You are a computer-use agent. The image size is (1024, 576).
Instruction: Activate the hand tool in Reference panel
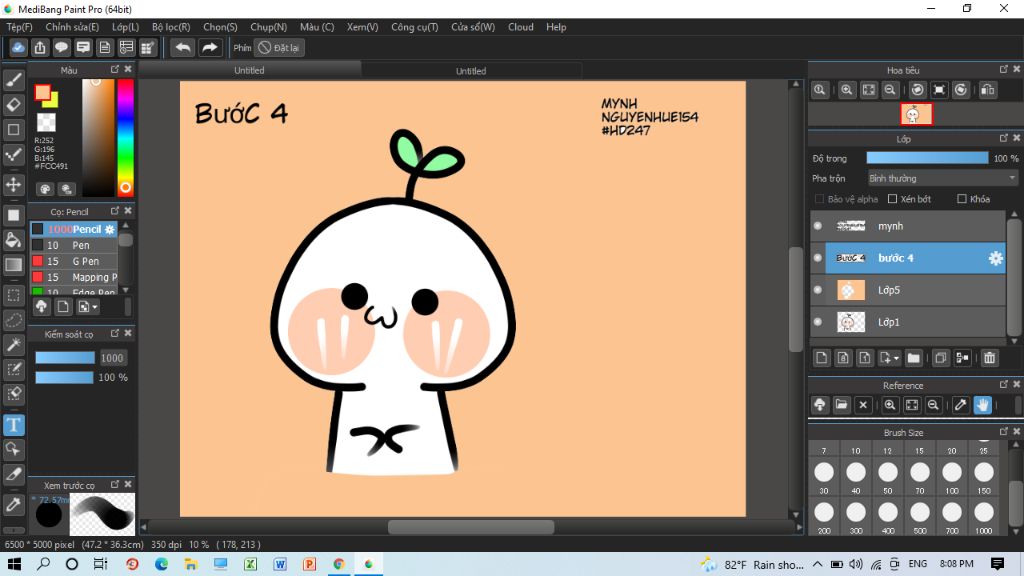tap(983, 405)
